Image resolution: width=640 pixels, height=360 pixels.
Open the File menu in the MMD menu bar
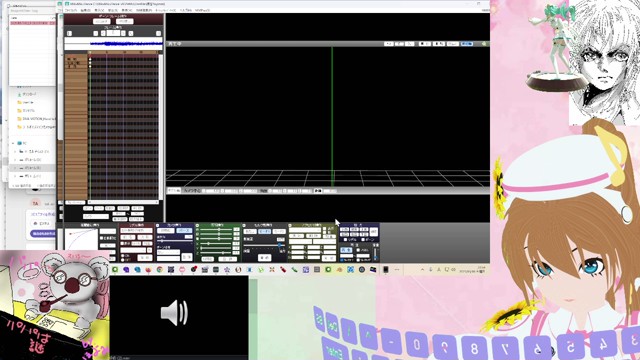click(71, 10)
